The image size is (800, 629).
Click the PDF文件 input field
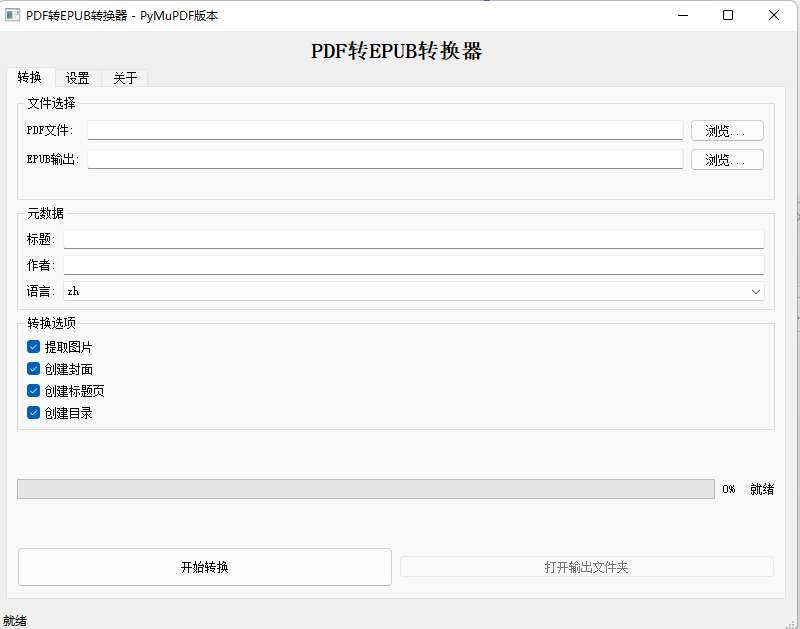click(x=385, y=129)
